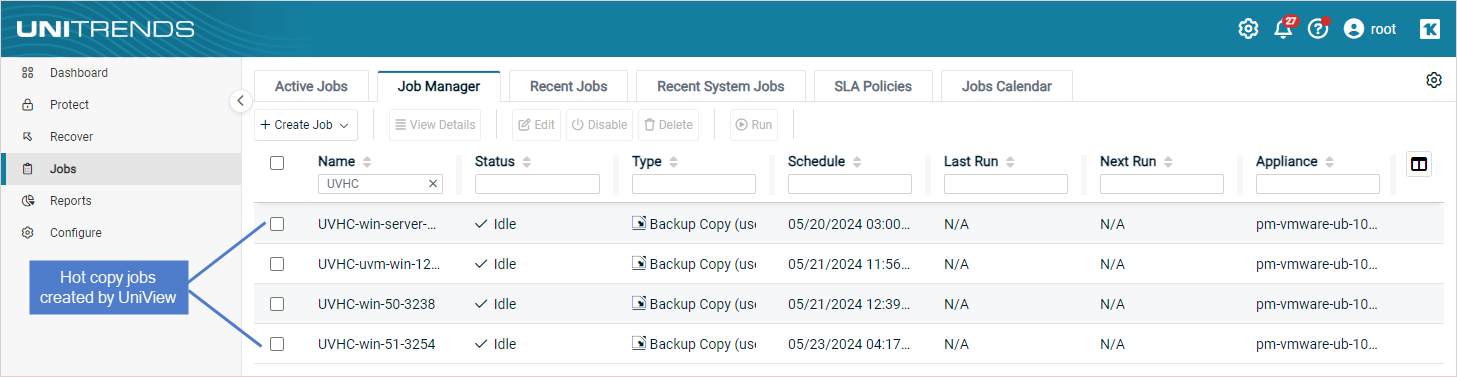1457x377 pixels.
Task: Click the 05/21/2024 12:39 schedule cell
Action: click(850, 304)
